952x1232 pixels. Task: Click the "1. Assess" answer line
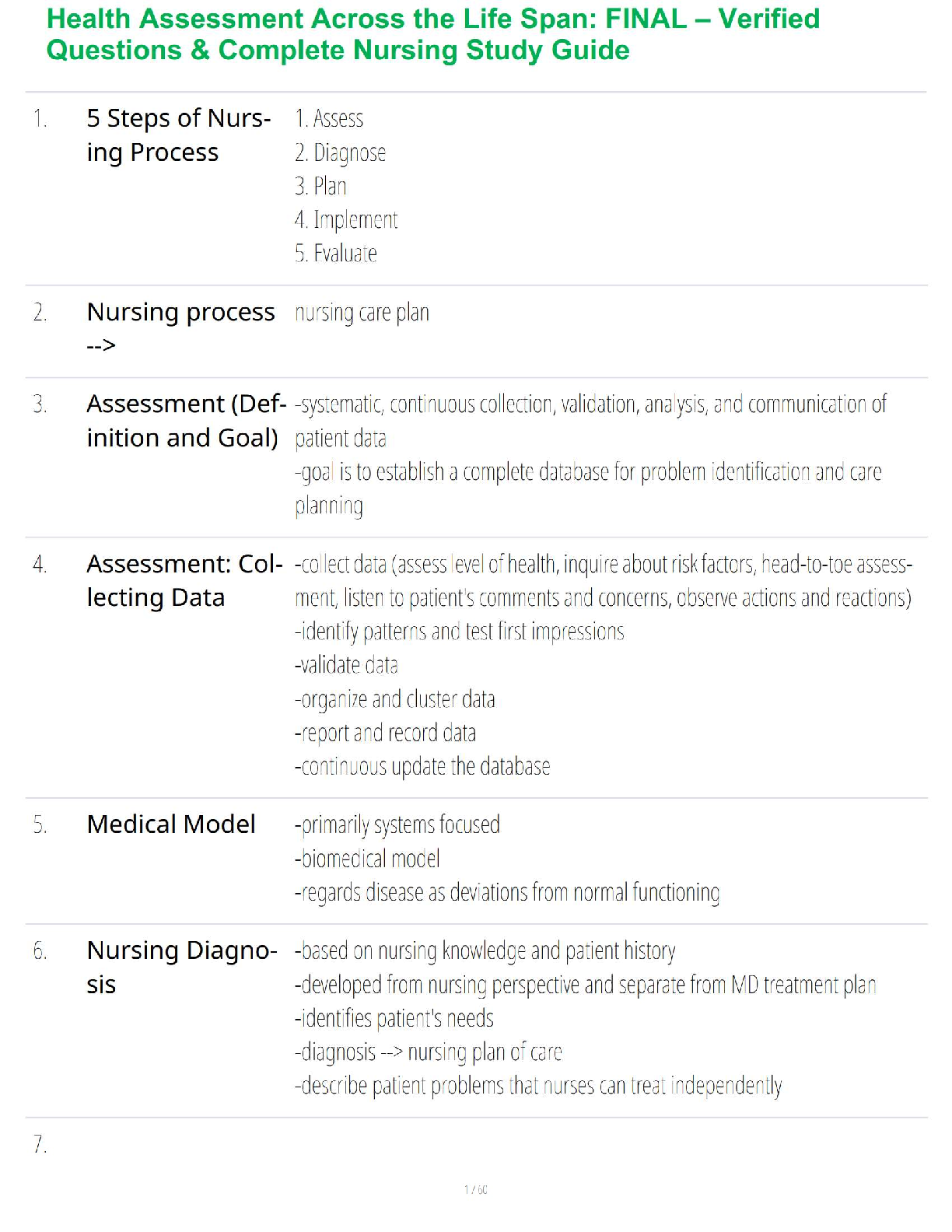[x=329, y=119]
